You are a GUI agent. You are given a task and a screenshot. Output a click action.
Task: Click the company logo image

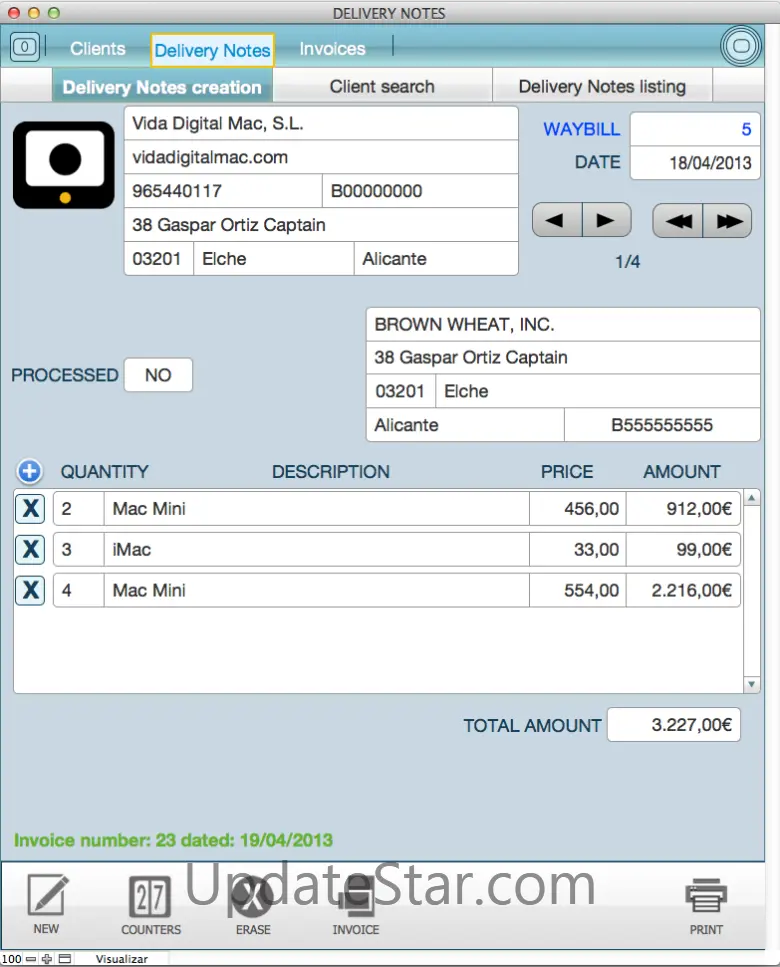point(64,165)
